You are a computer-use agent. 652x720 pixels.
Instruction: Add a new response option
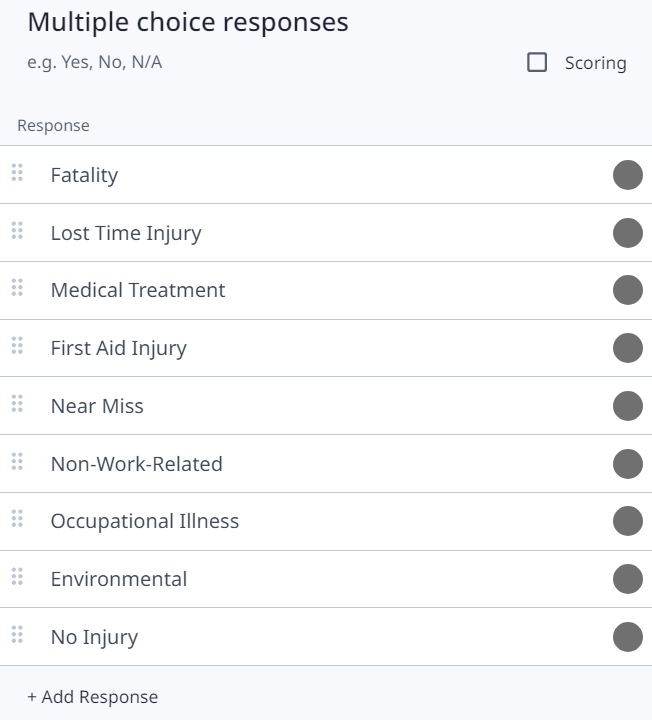[x=92, y=697]
